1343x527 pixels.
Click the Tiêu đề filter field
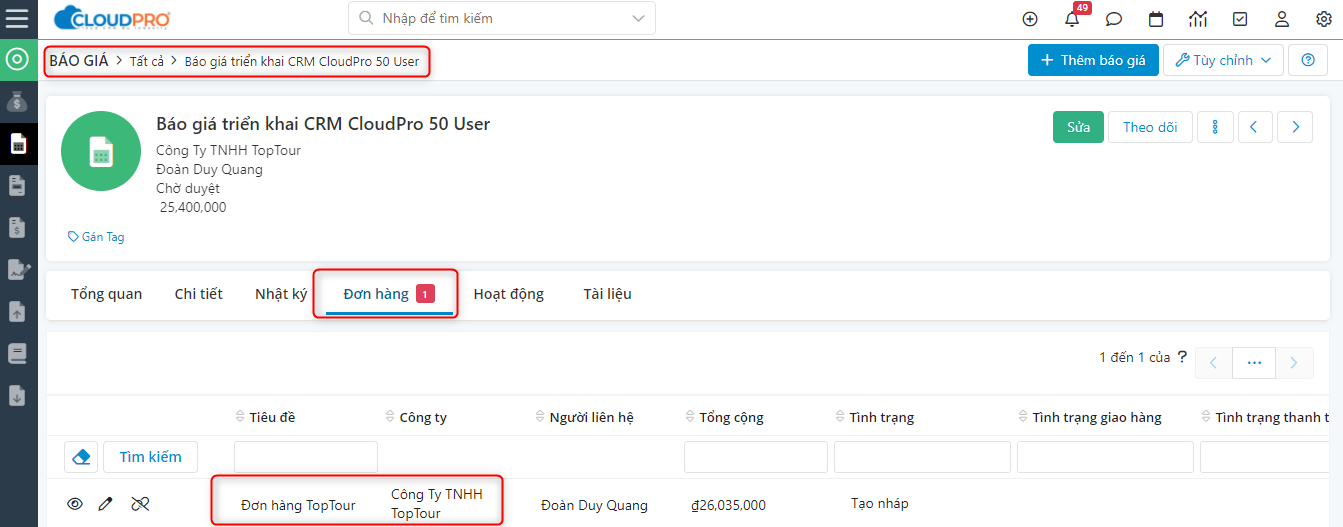(306, 457)
